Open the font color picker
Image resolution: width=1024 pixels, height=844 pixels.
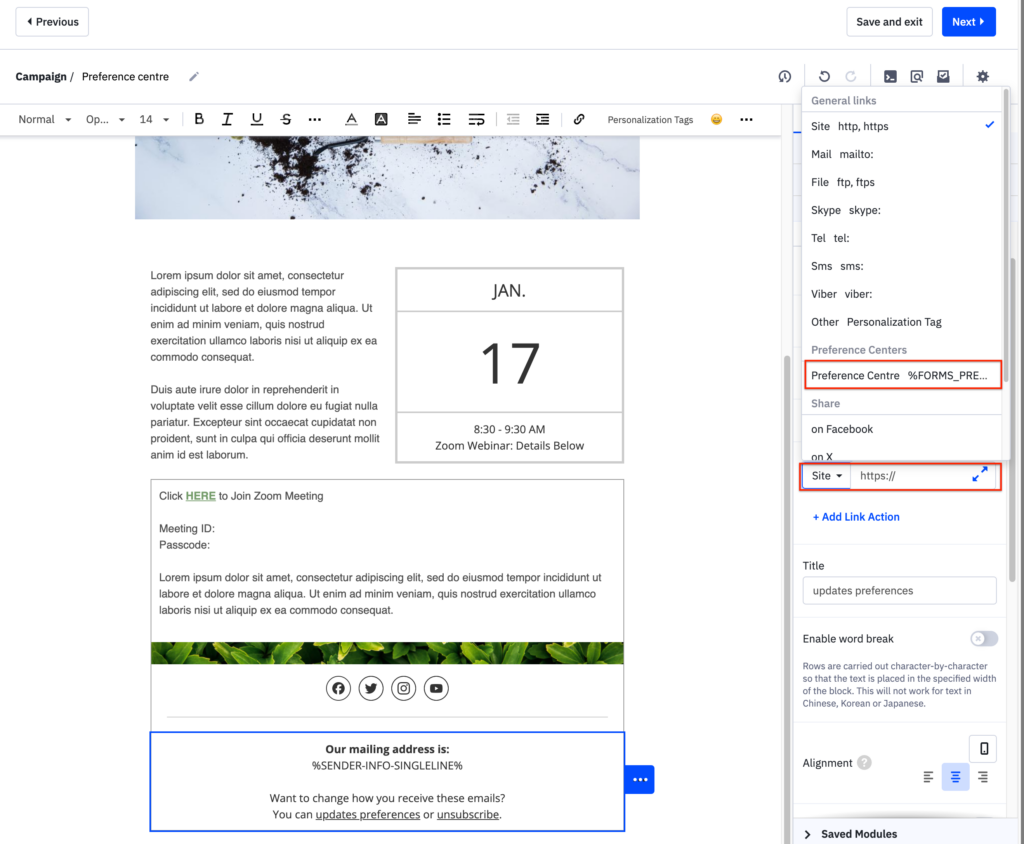click(351, 119)
